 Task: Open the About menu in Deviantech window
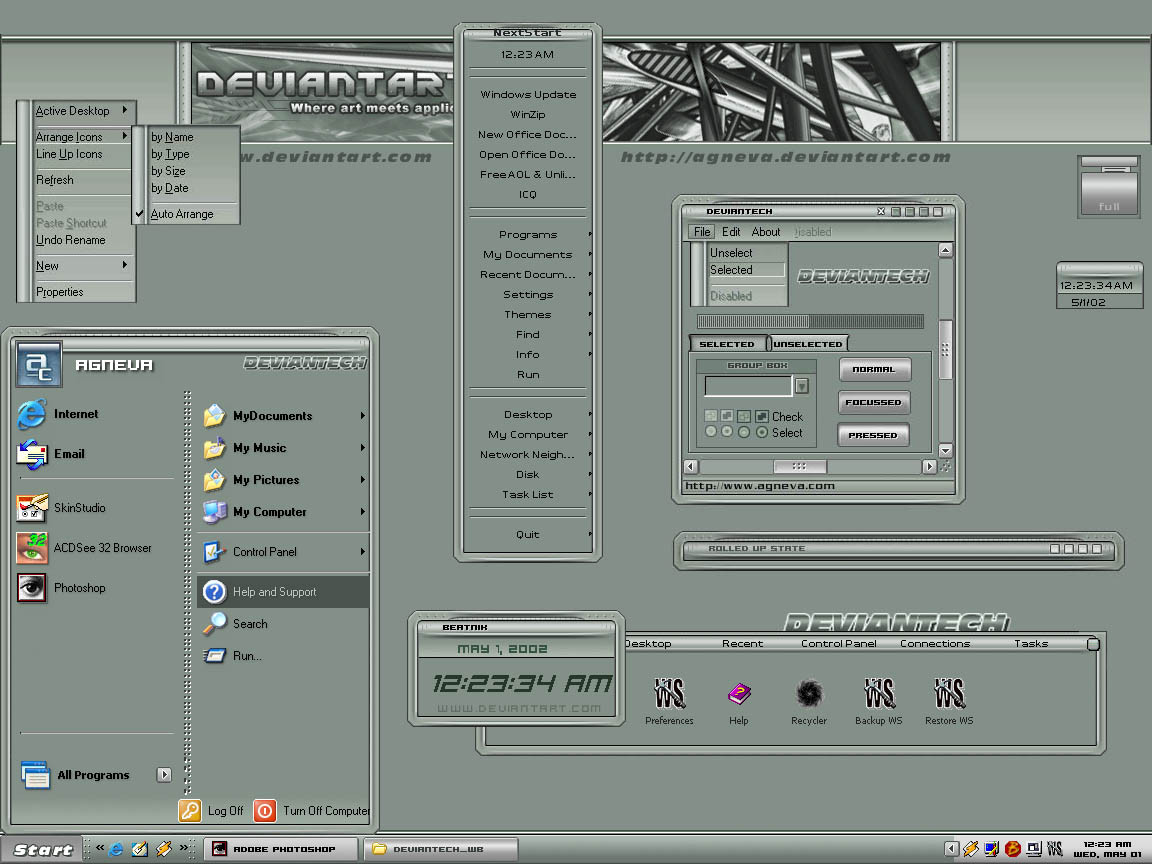(766, 231)
